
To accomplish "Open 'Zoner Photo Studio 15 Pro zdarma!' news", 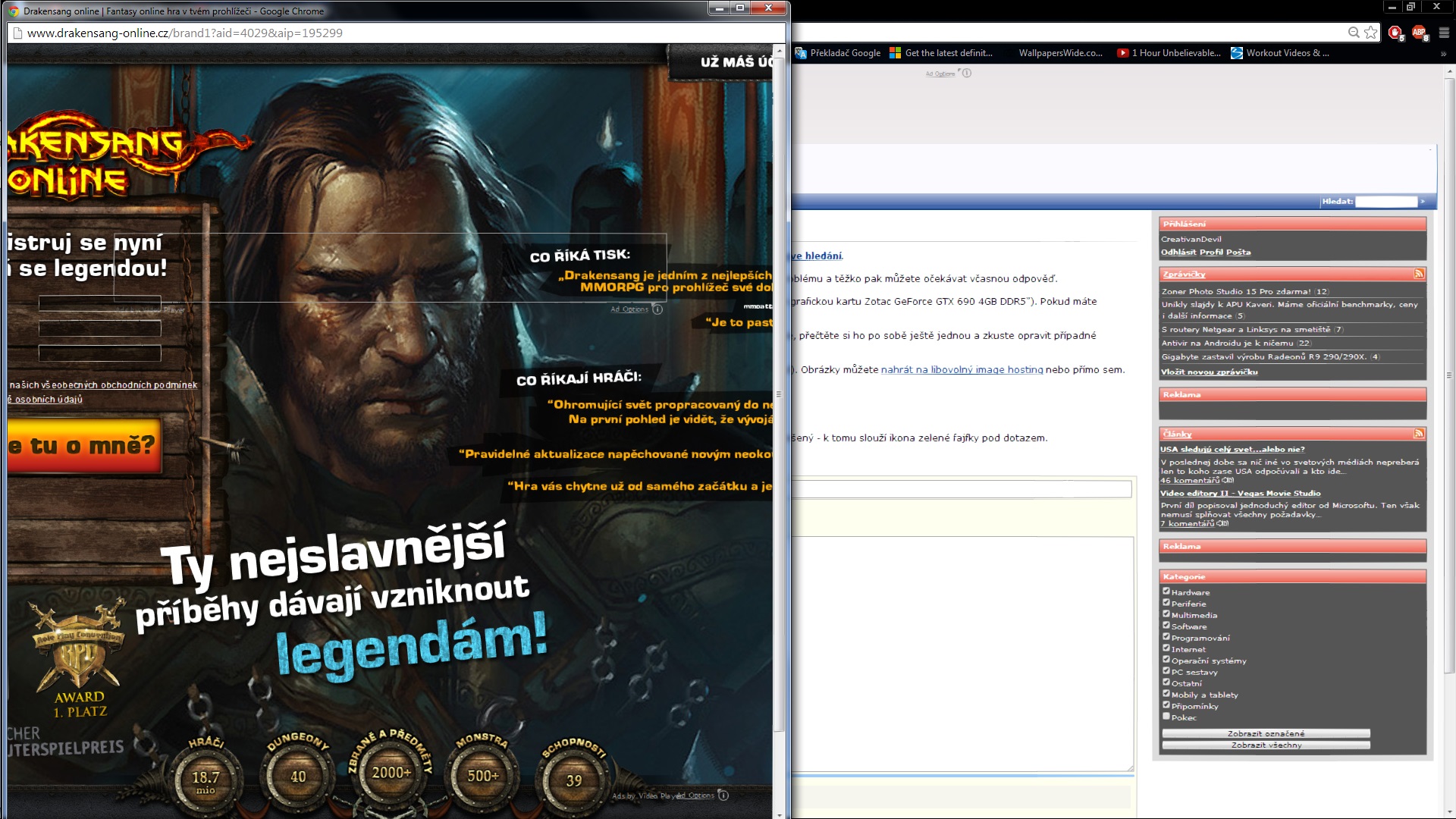I will click(1236, 291).
